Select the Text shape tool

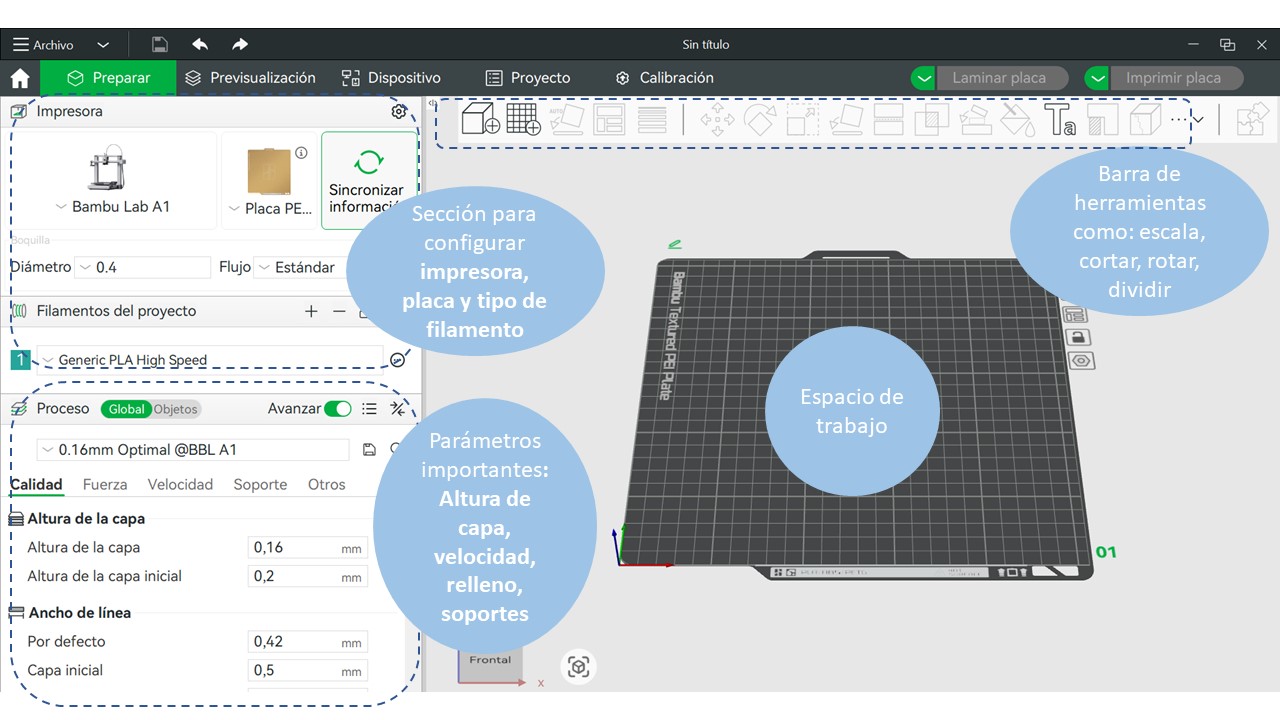[x=1059, y=120]
